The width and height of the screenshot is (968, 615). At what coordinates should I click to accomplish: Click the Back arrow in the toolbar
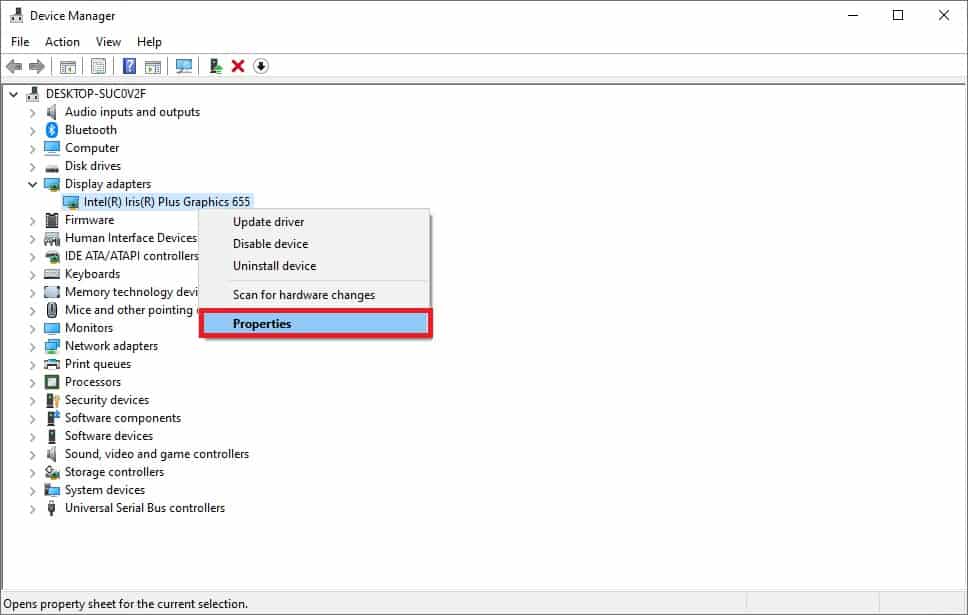click(14, 66)
